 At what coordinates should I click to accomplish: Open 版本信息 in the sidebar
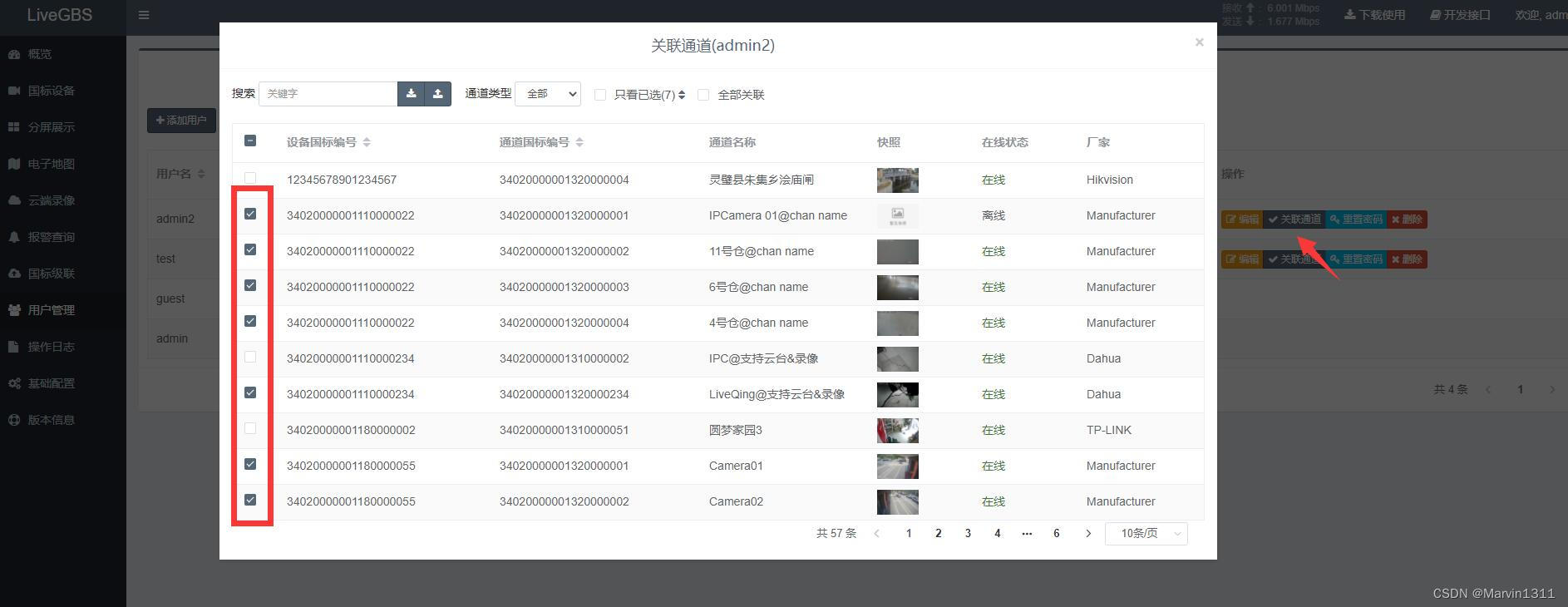coord(63,420)
